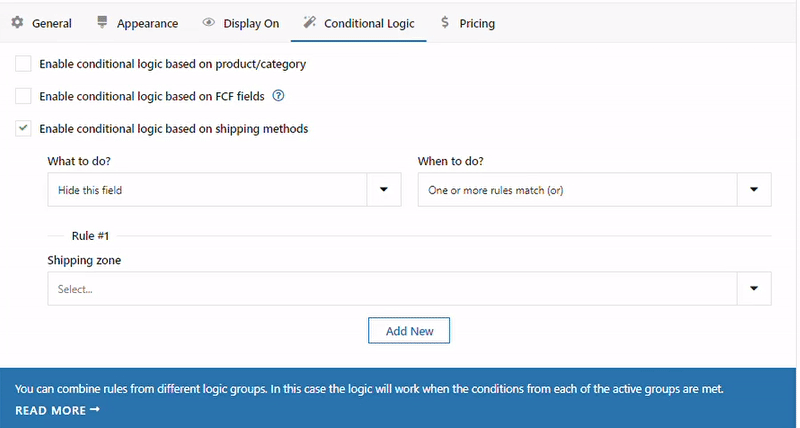
Task: Switch to the General tab
Action: coord(51,23)
